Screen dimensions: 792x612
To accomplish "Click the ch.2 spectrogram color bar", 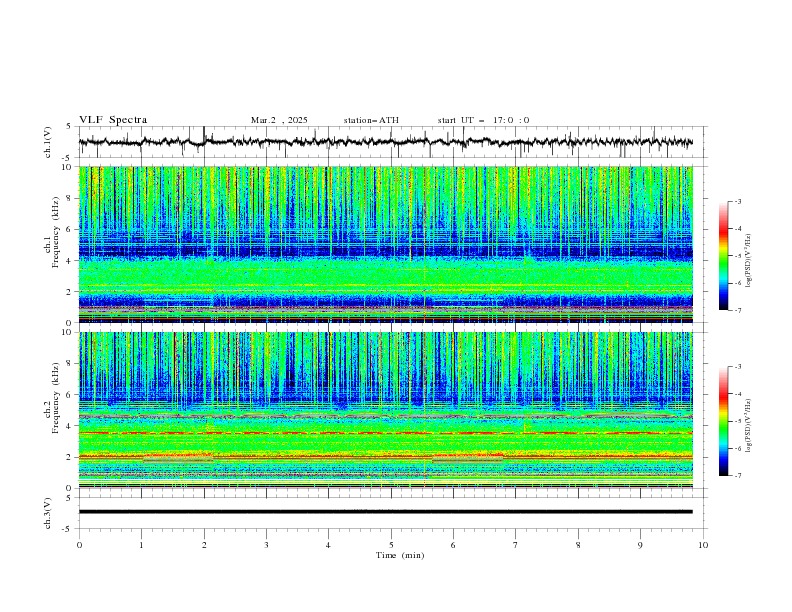I will point(723,421).
